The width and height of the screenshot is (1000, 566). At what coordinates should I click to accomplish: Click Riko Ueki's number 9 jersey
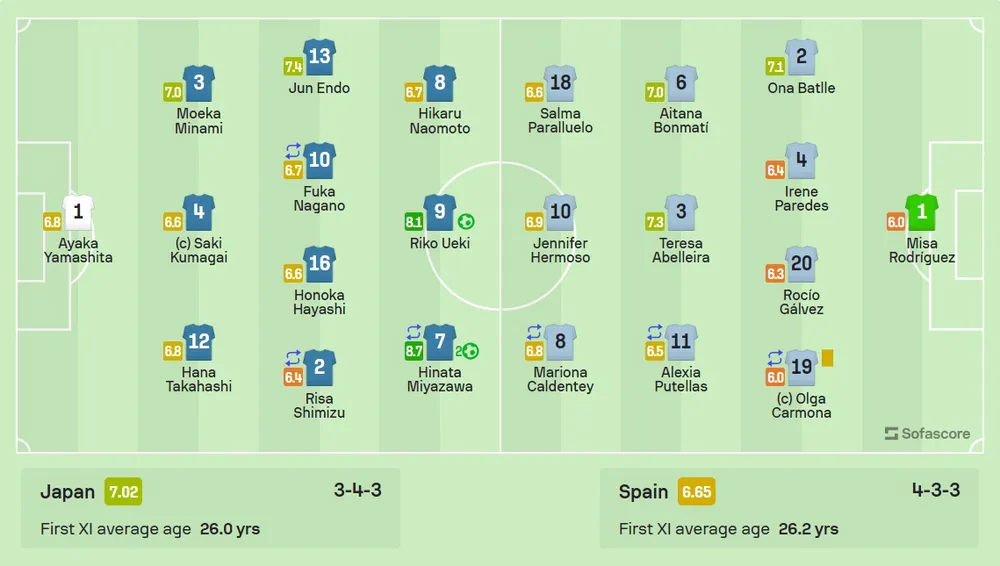pos(440,211)
